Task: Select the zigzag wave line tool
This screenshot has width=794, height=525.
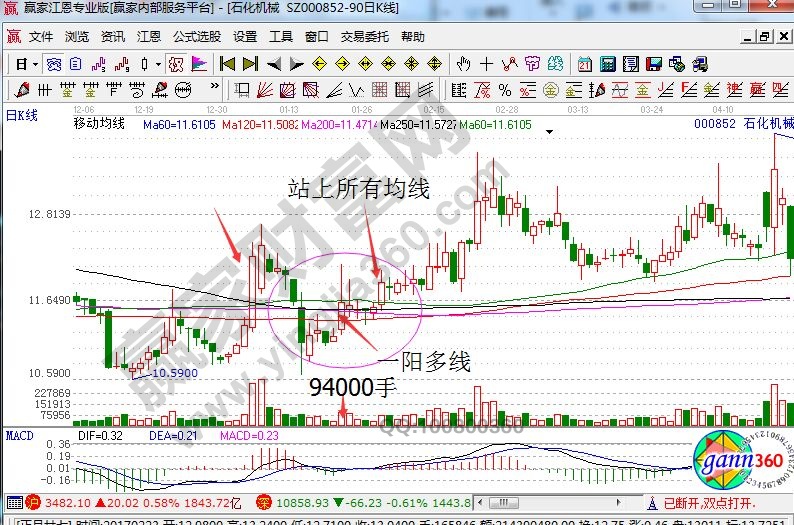Action: (356, 90)
